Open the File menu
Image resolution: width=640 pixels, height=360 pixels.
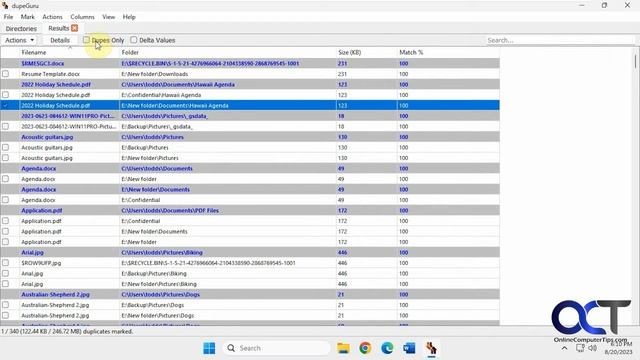click(8, 17)
